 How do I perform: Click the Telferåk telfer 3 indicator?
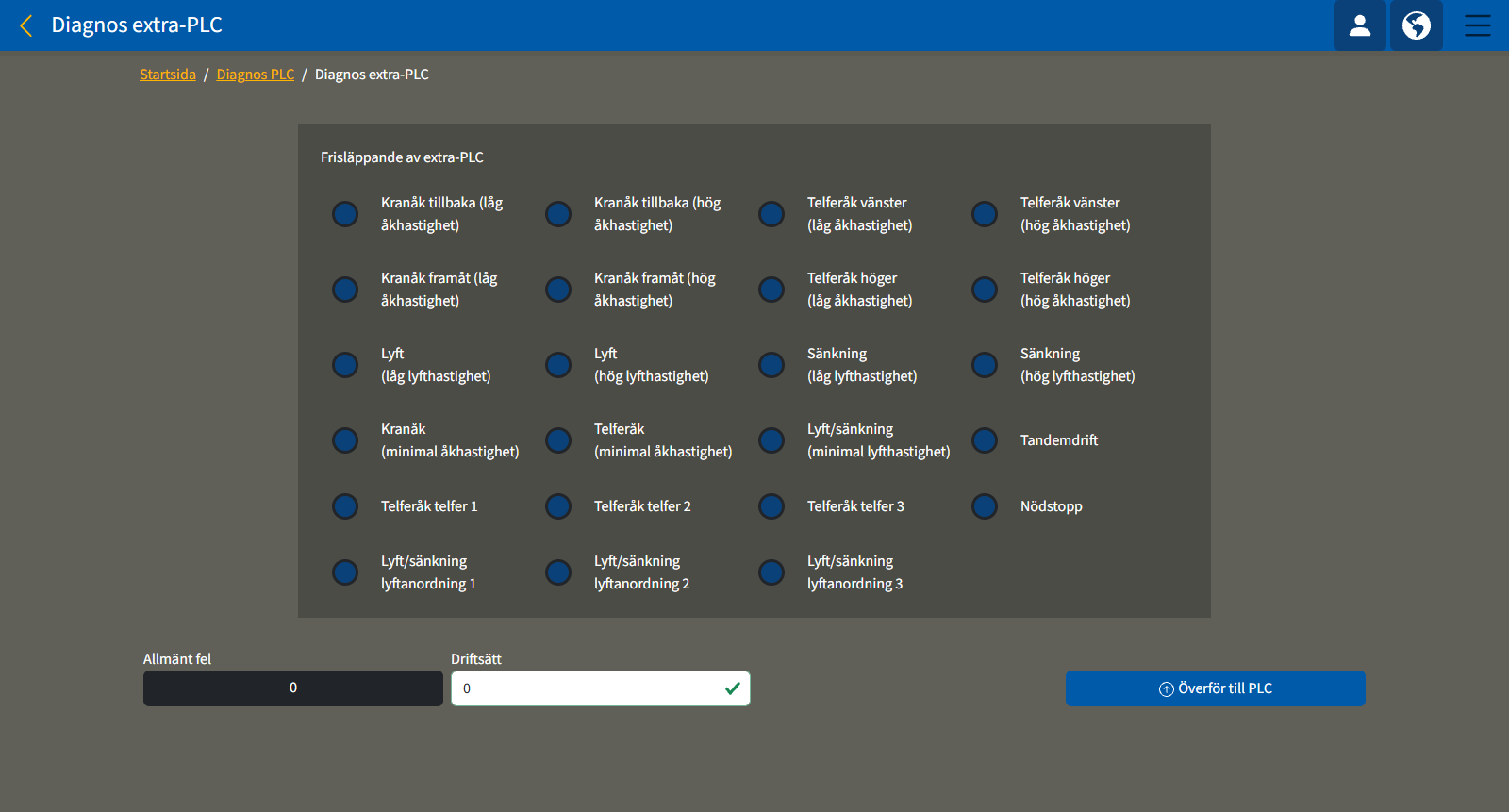pyautogui.click(x=771, y=506)
